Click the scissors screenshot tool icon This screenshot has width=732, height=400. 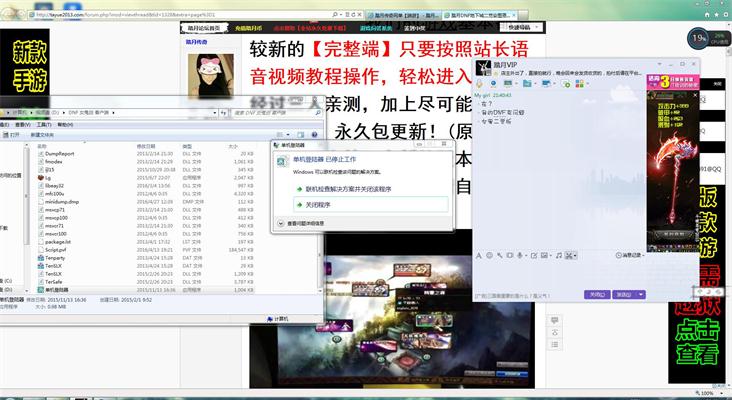pyautogui.click(x=569, y=255)
